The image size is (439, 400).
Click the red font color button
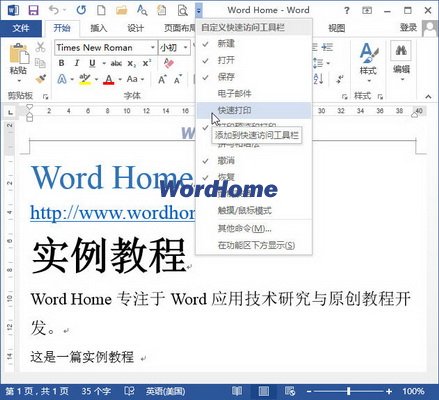109,79
